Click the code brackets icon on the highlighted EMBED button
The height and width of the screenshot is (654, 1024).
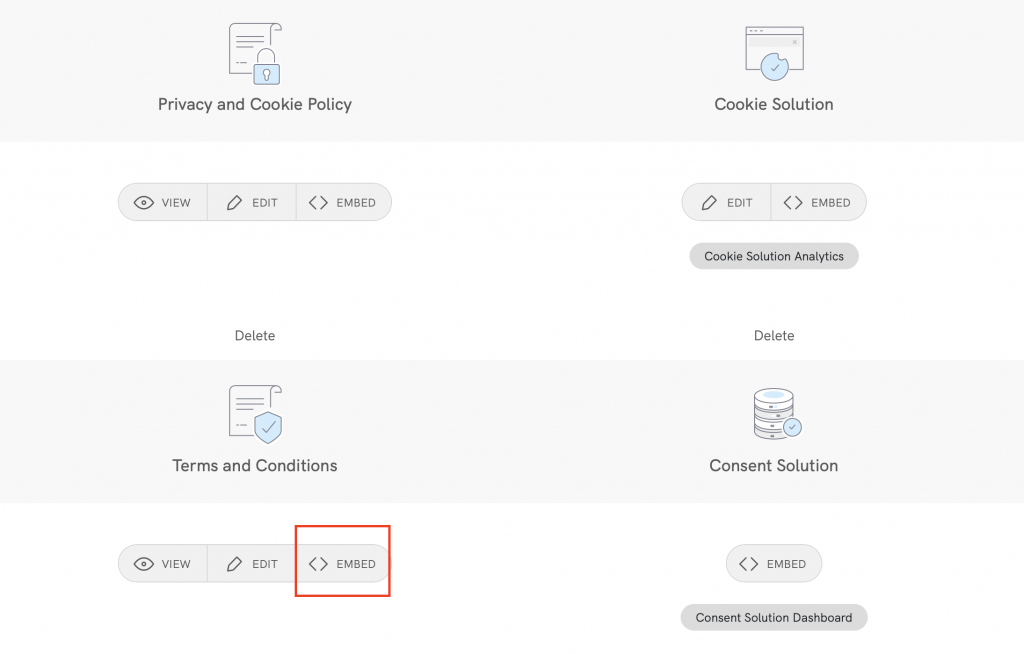coord(321,563)
